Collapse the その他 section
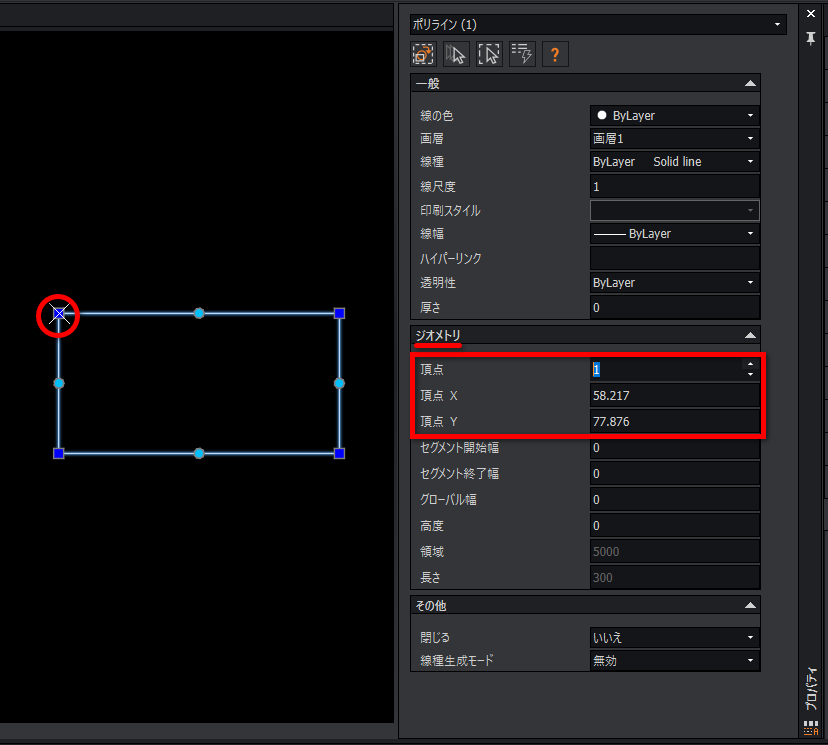 [750, 606]
